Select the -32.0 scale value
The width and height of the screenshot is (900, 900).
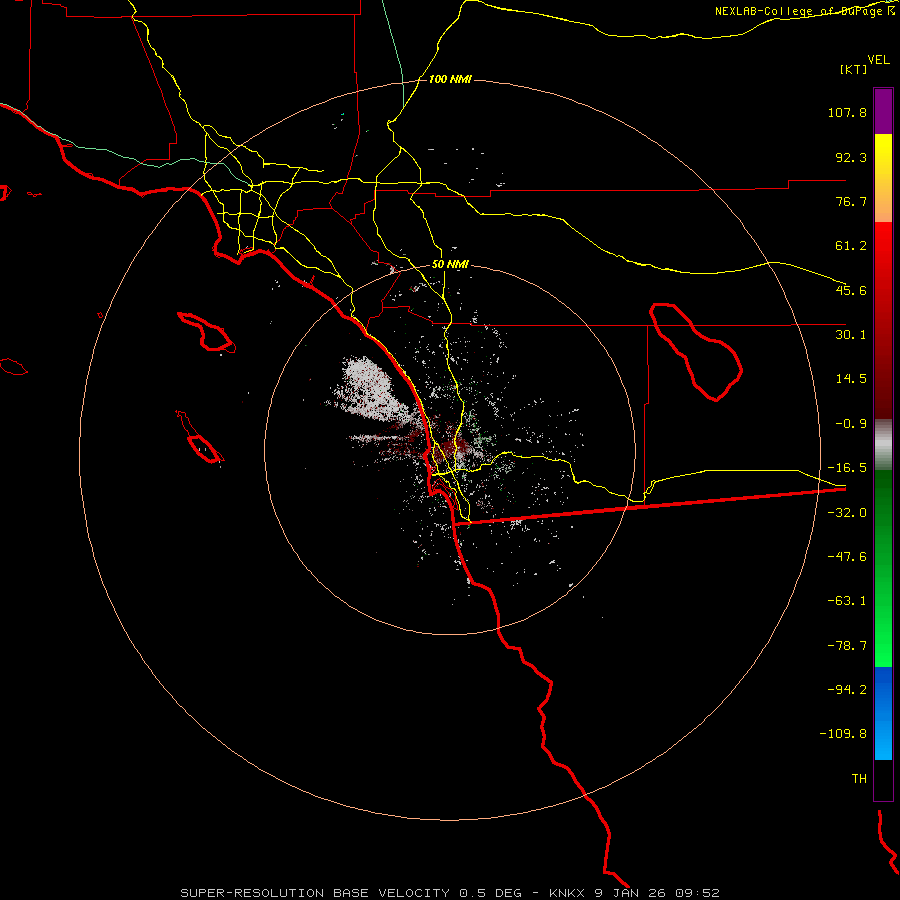(847, 513)
